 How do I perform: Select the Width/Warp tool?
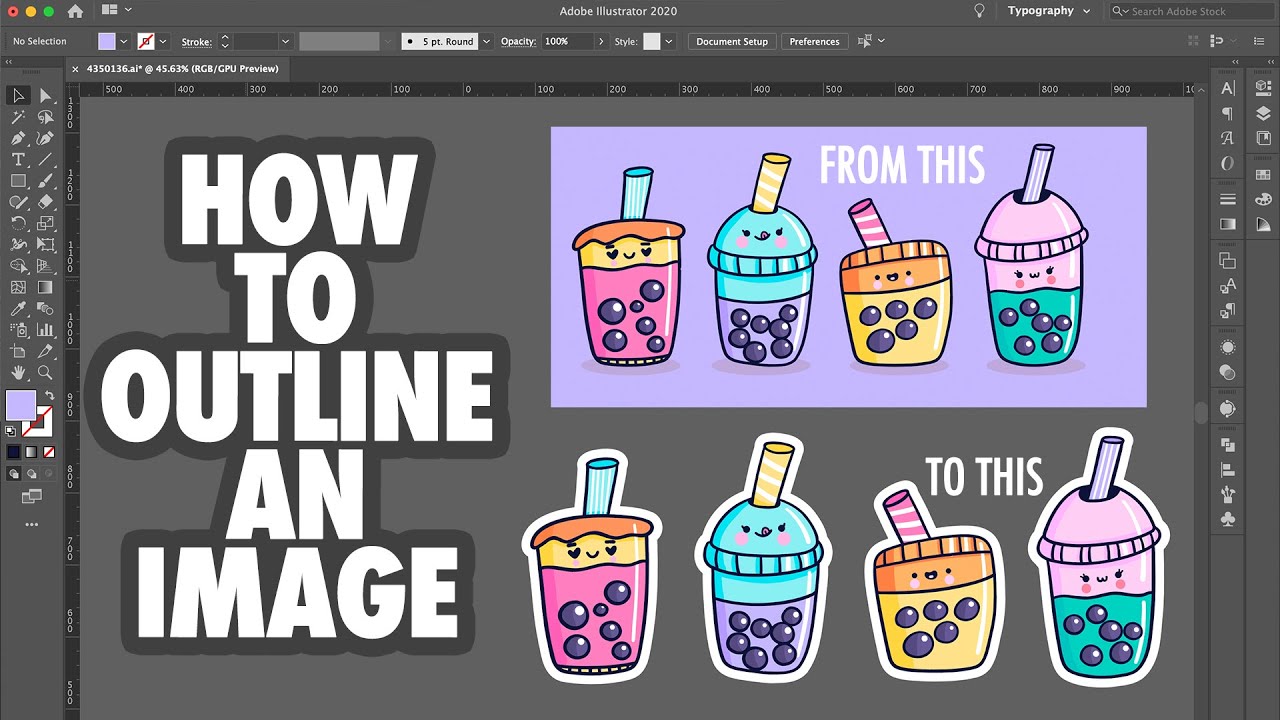pyautogui.click(x=18, y=244)
